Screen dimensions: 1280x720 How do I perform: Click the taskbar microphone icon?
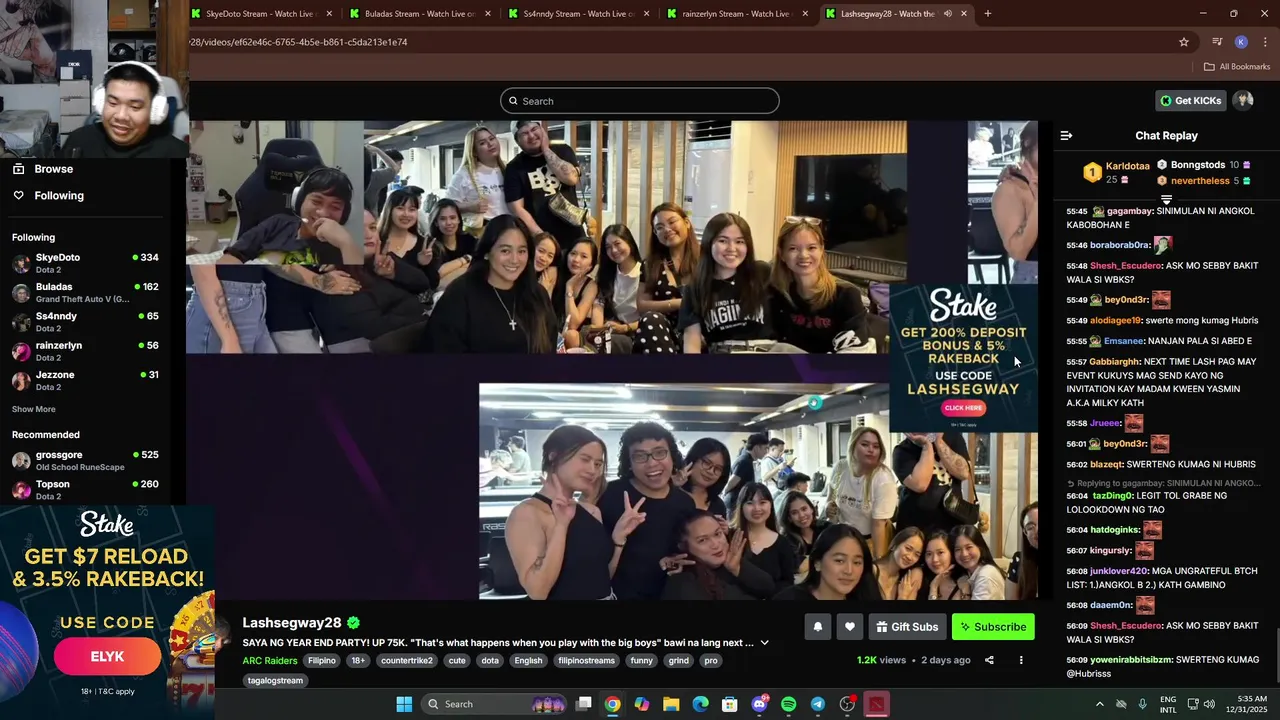pos(1142,704)
